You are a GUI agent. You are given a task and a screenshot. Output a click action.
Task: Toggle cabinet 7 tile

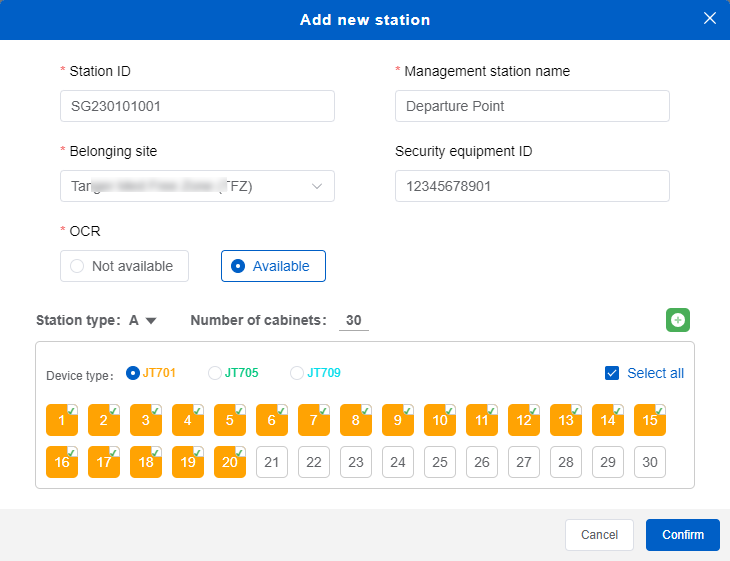[x=314, y=420]
